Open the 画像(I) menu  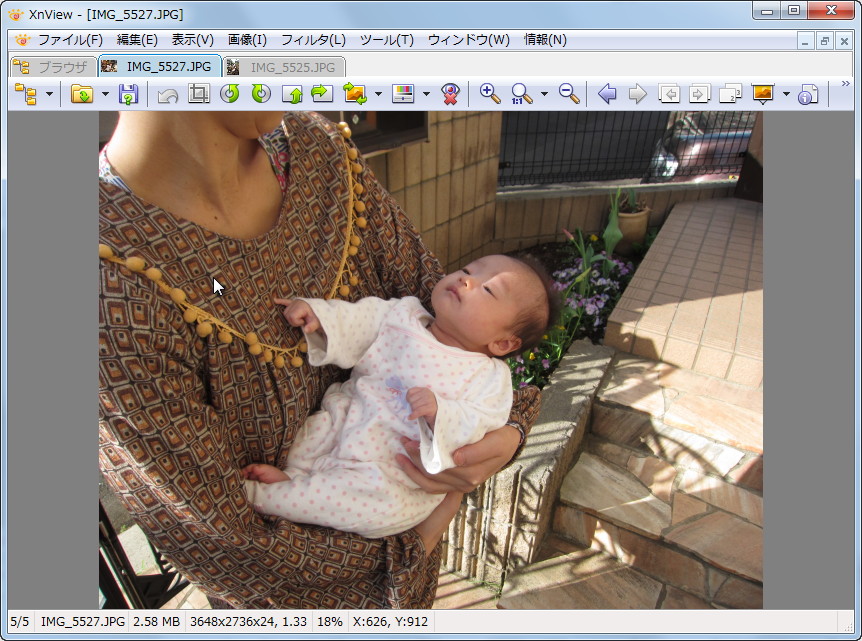[x=247, y=40]
